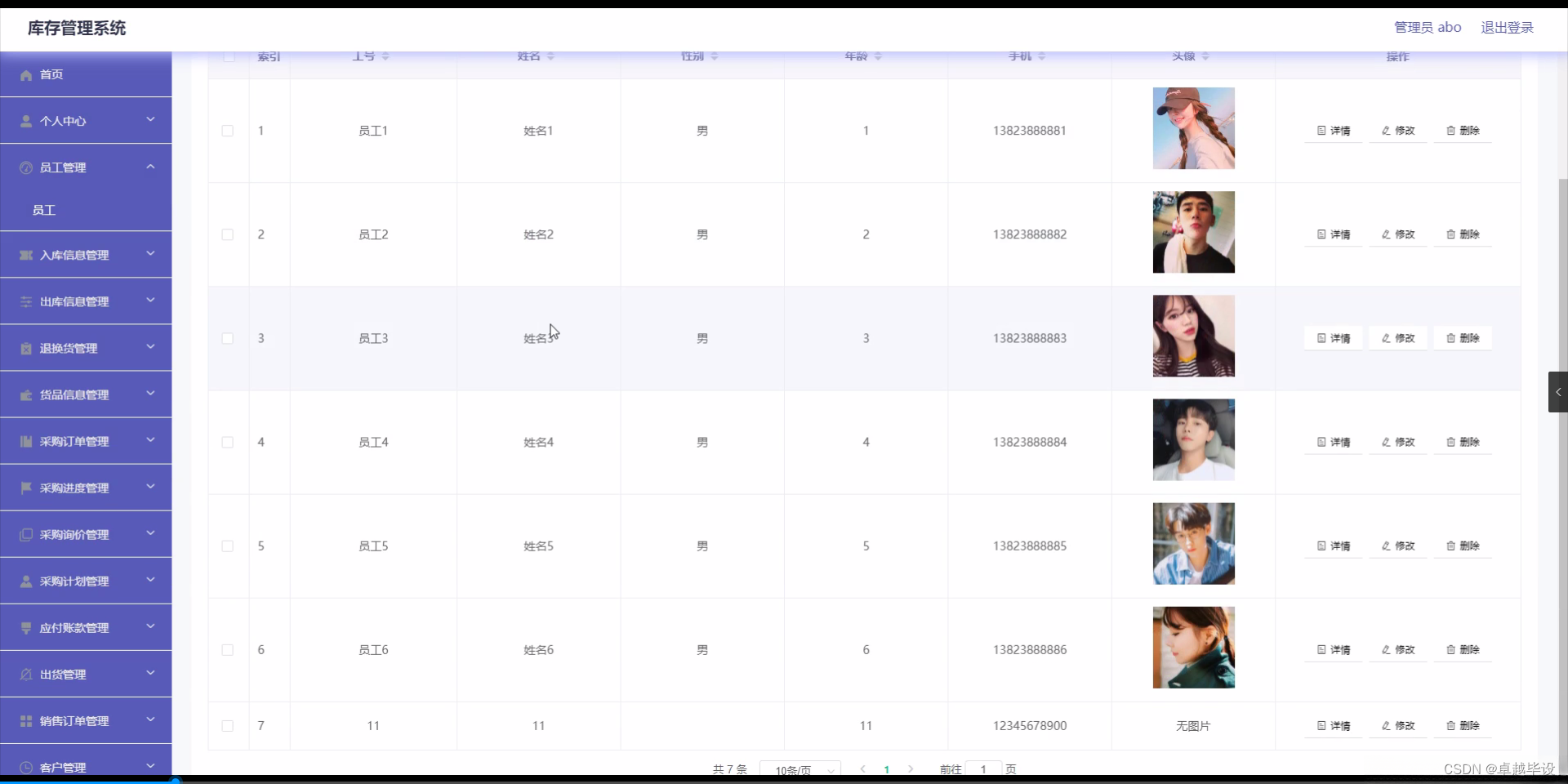Select the 首页 home icon in sidebar

[x=25, y=74]
